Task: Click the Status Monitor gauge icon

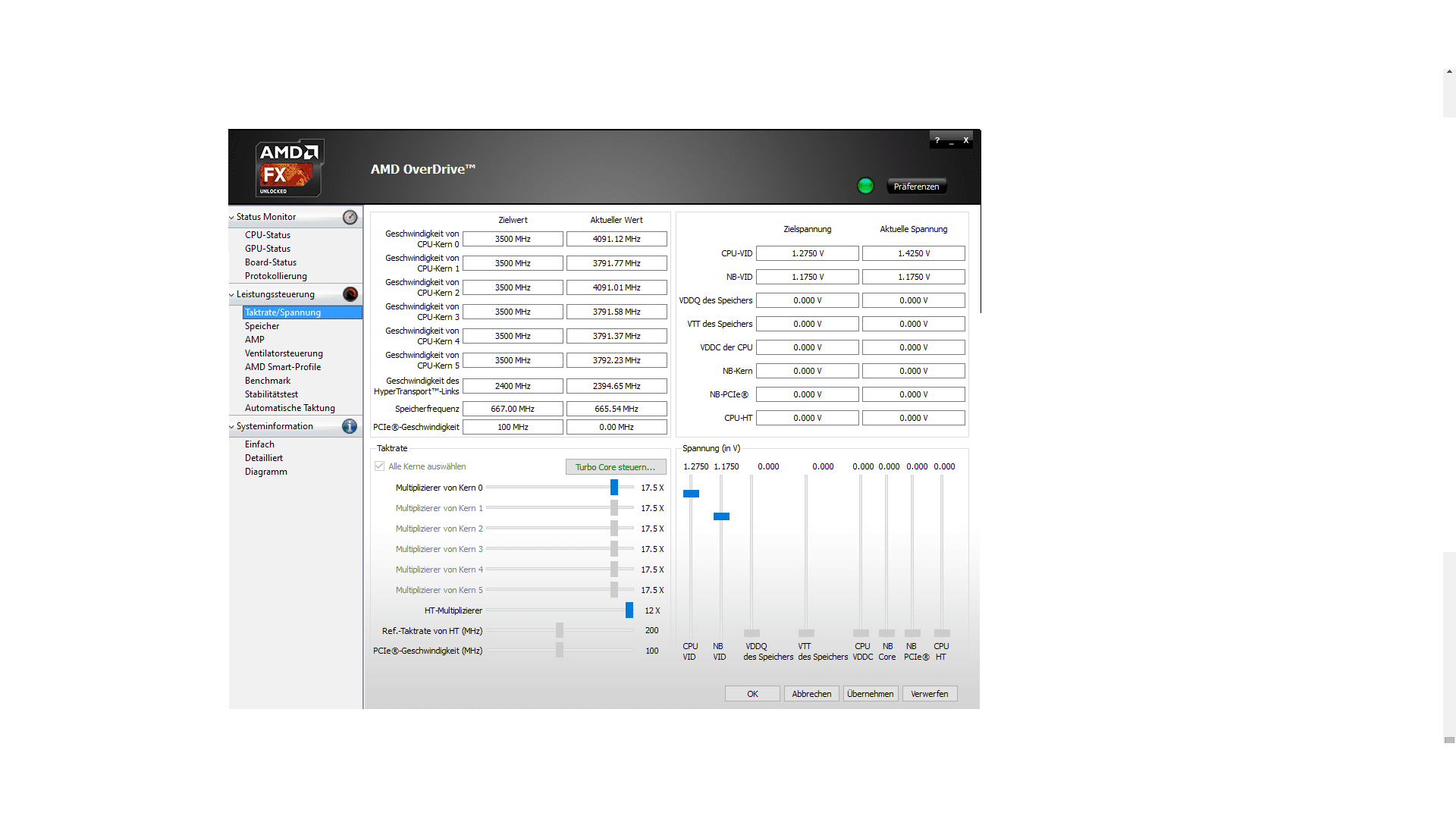Action: pos(350,218)
